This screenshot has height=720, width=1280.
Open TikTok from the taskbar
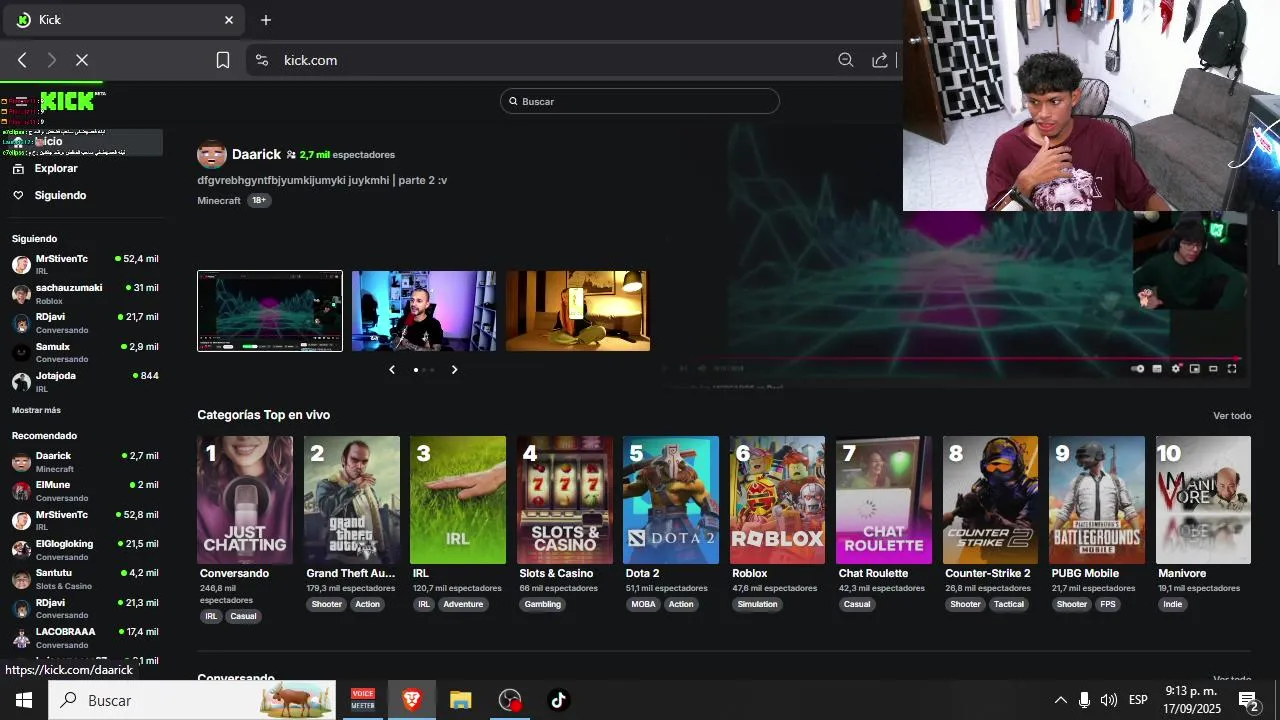click(558, 700)
